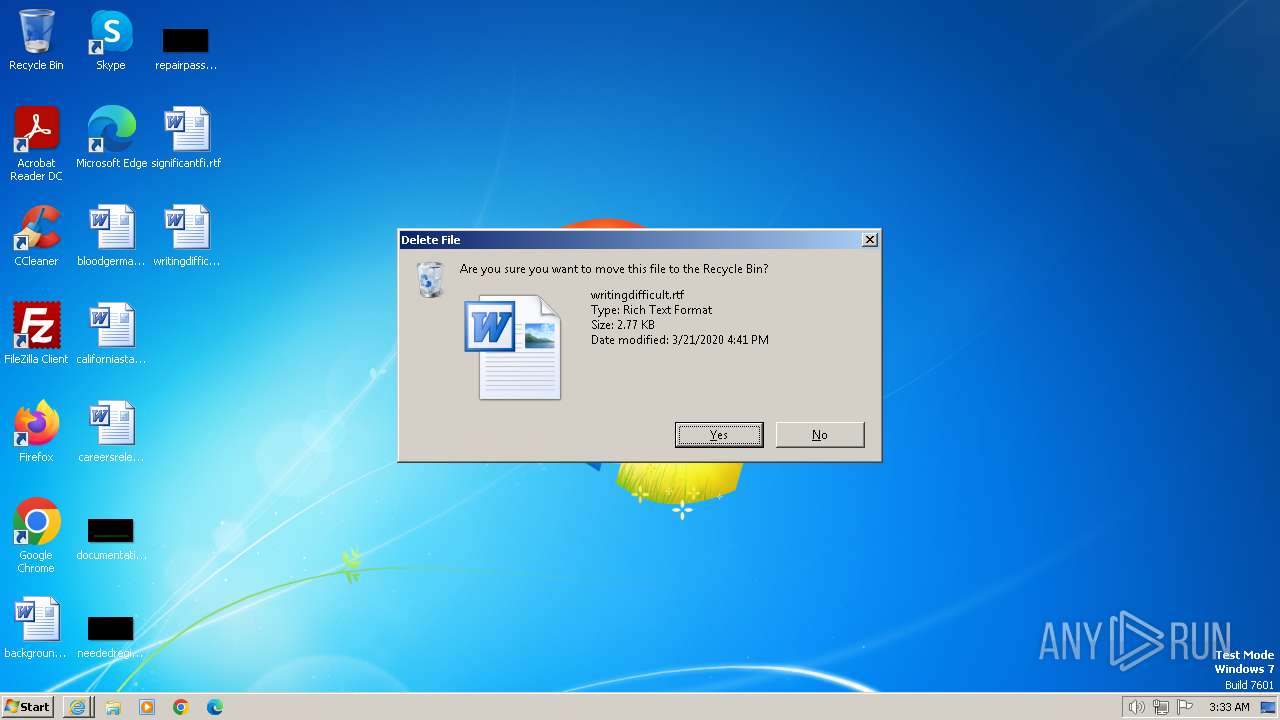
Task: Confirm deletion with the Yes button
Action: tap(719, 435)
